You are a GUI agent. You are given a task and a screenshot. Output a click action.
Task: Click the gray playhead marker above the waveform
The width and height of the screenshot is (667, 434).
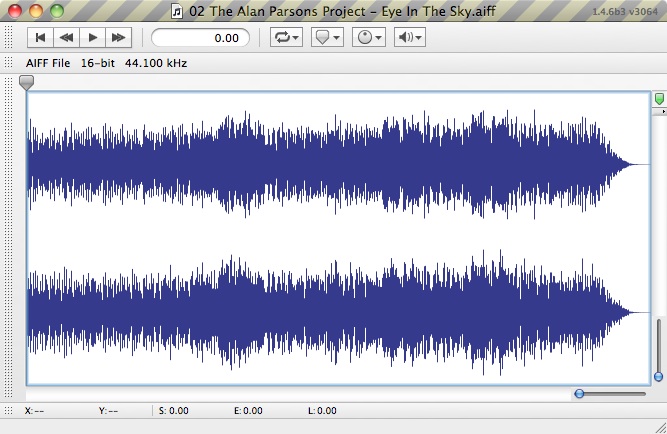[x=26, y=83]
